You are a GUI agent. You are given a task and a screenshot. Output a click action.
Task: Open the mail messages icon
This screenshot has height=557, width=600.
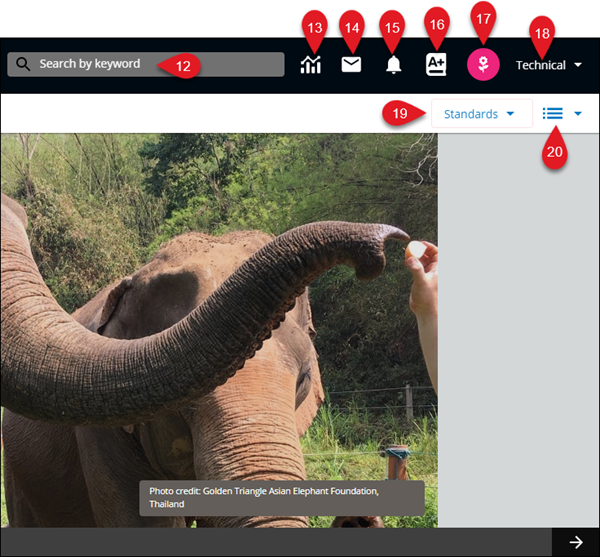pyautogui.click(x=351, y=66)
